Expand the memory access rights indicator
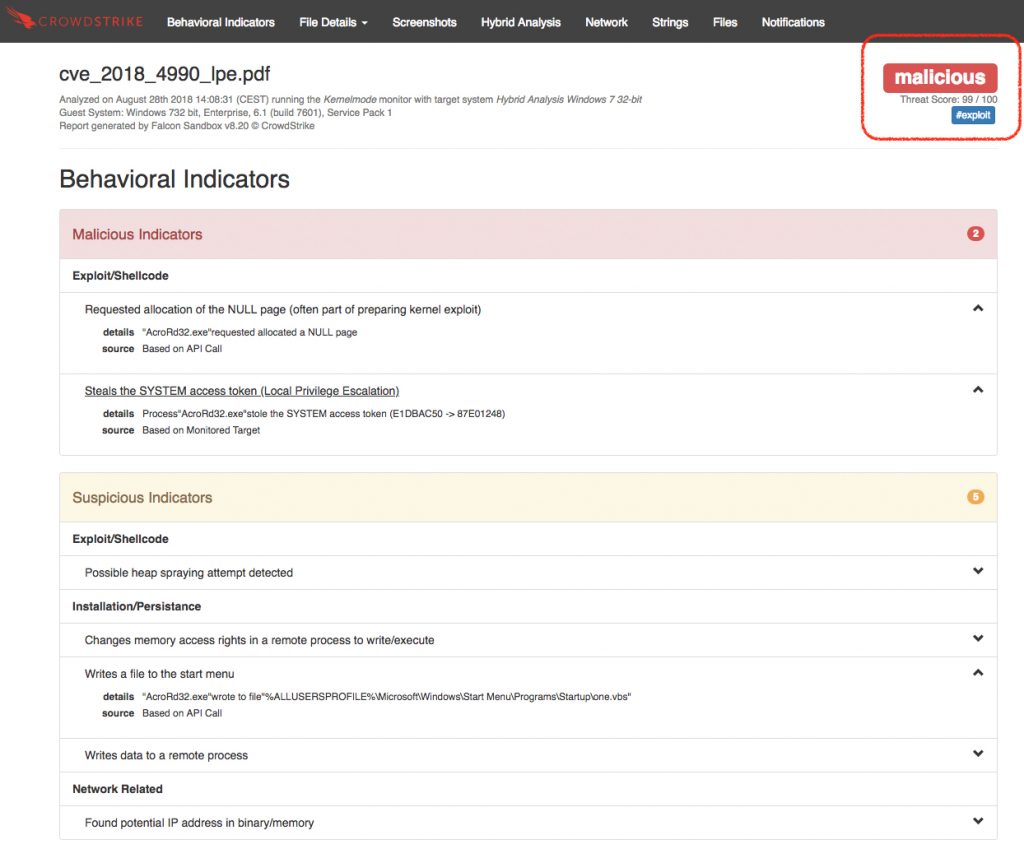This screenshot has width=1024, height=849. pyautogui.click(x=978, y=639)
